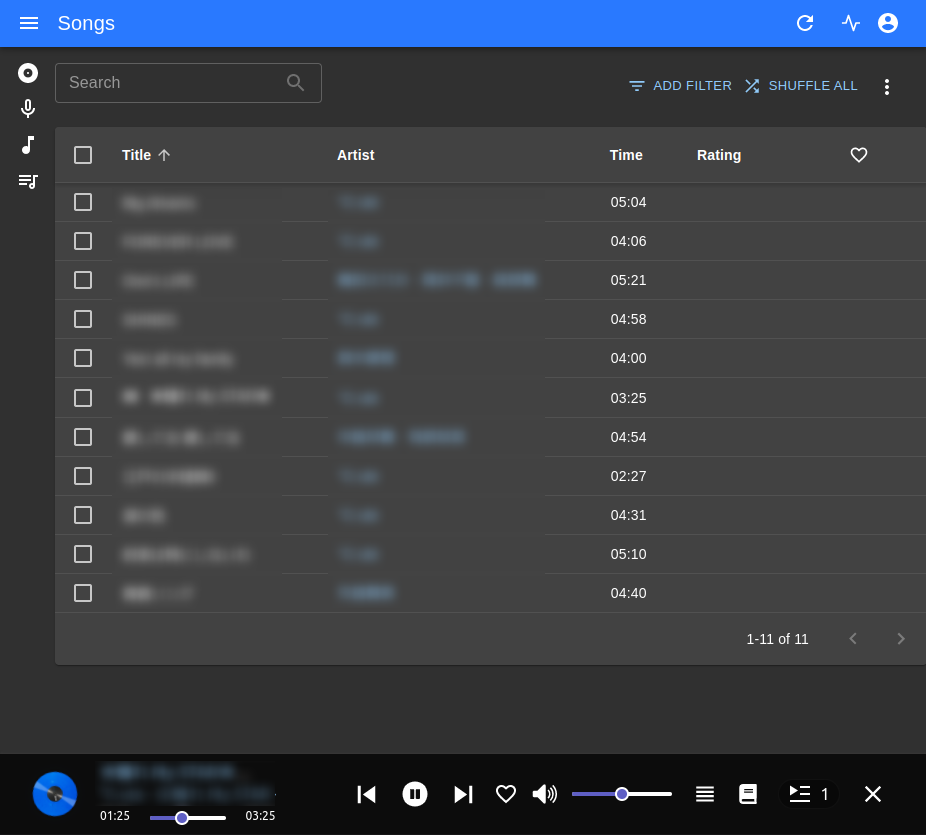
Task: Open the activity monitor icon
Action: (851, 23)
